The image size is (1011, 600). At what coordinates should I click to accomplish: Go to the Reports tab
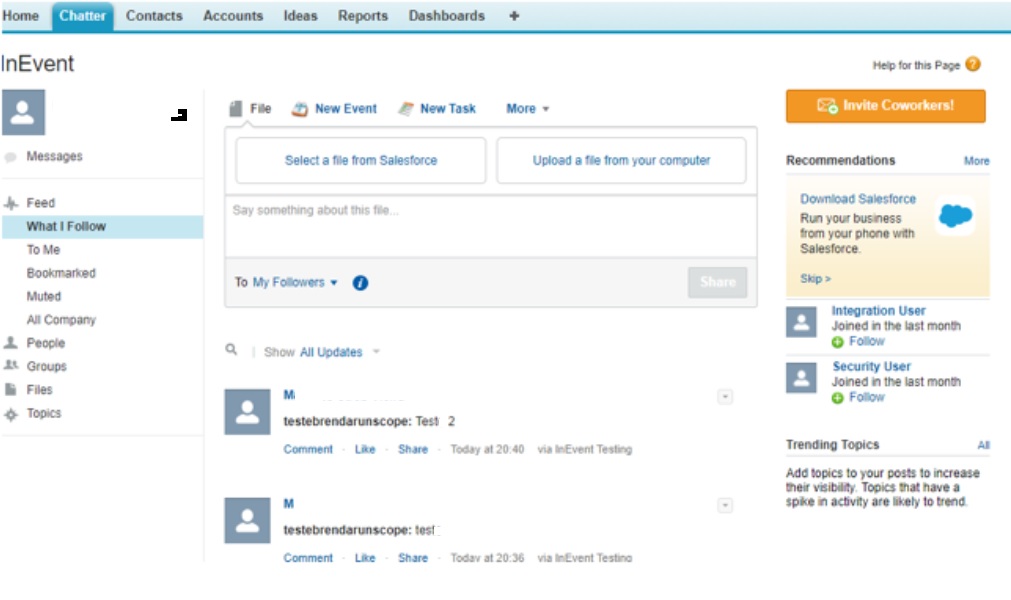363,16
